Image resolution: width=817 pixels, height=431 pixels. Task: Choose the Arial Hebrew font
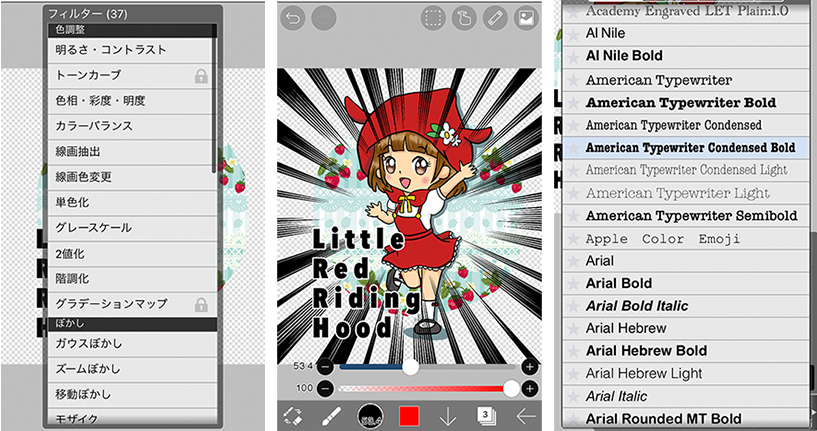[x=686, y=328]
